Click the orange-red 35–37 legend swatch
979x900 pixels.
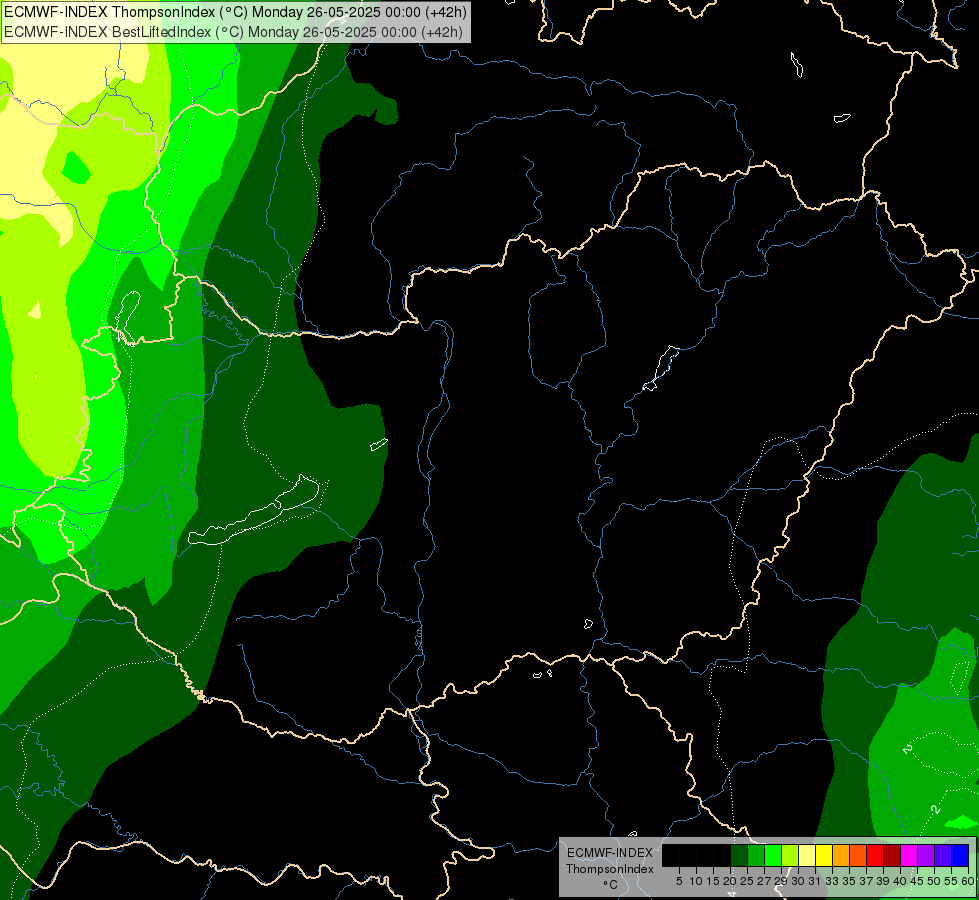click(x=858, y=855)
